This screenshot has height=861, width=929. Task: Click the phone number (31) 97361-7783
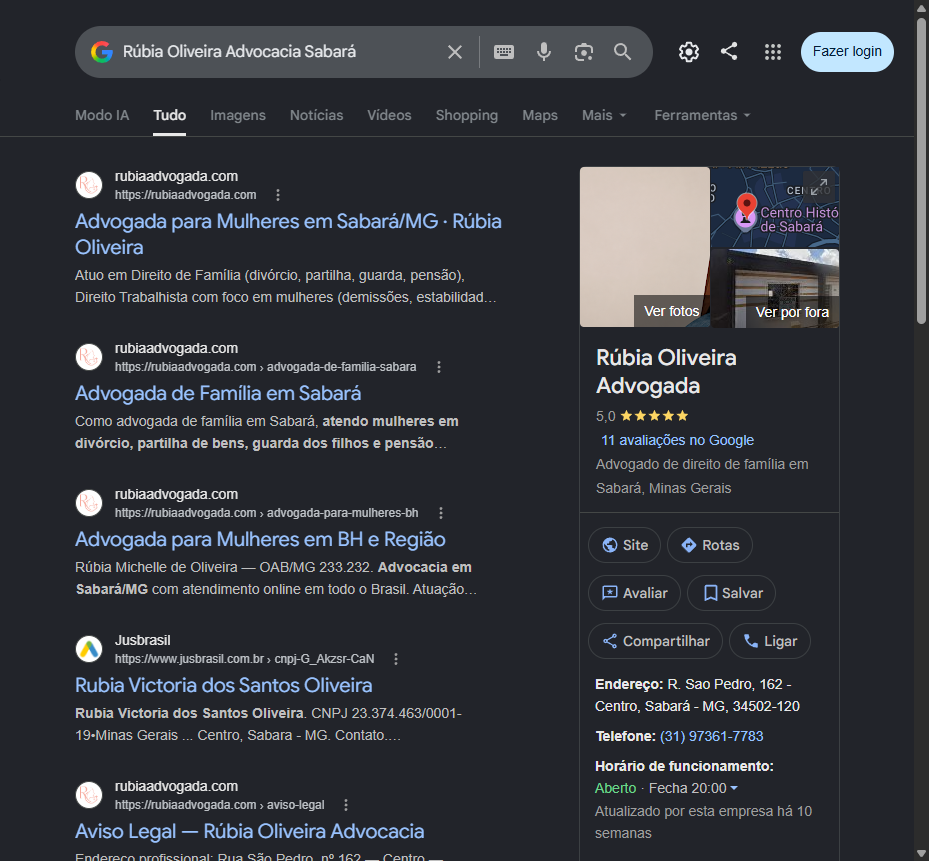(711, 736)
